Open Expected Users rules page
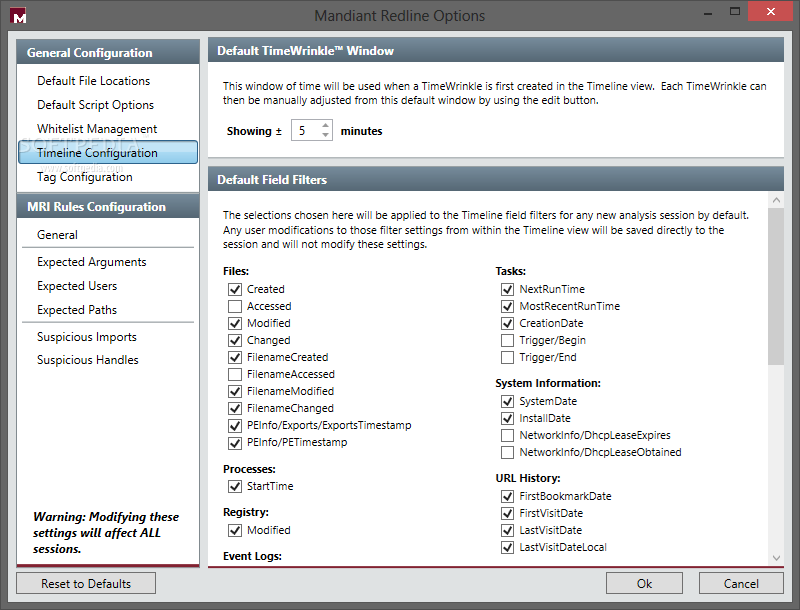This screenshot has width=800, height=610. 77,286
